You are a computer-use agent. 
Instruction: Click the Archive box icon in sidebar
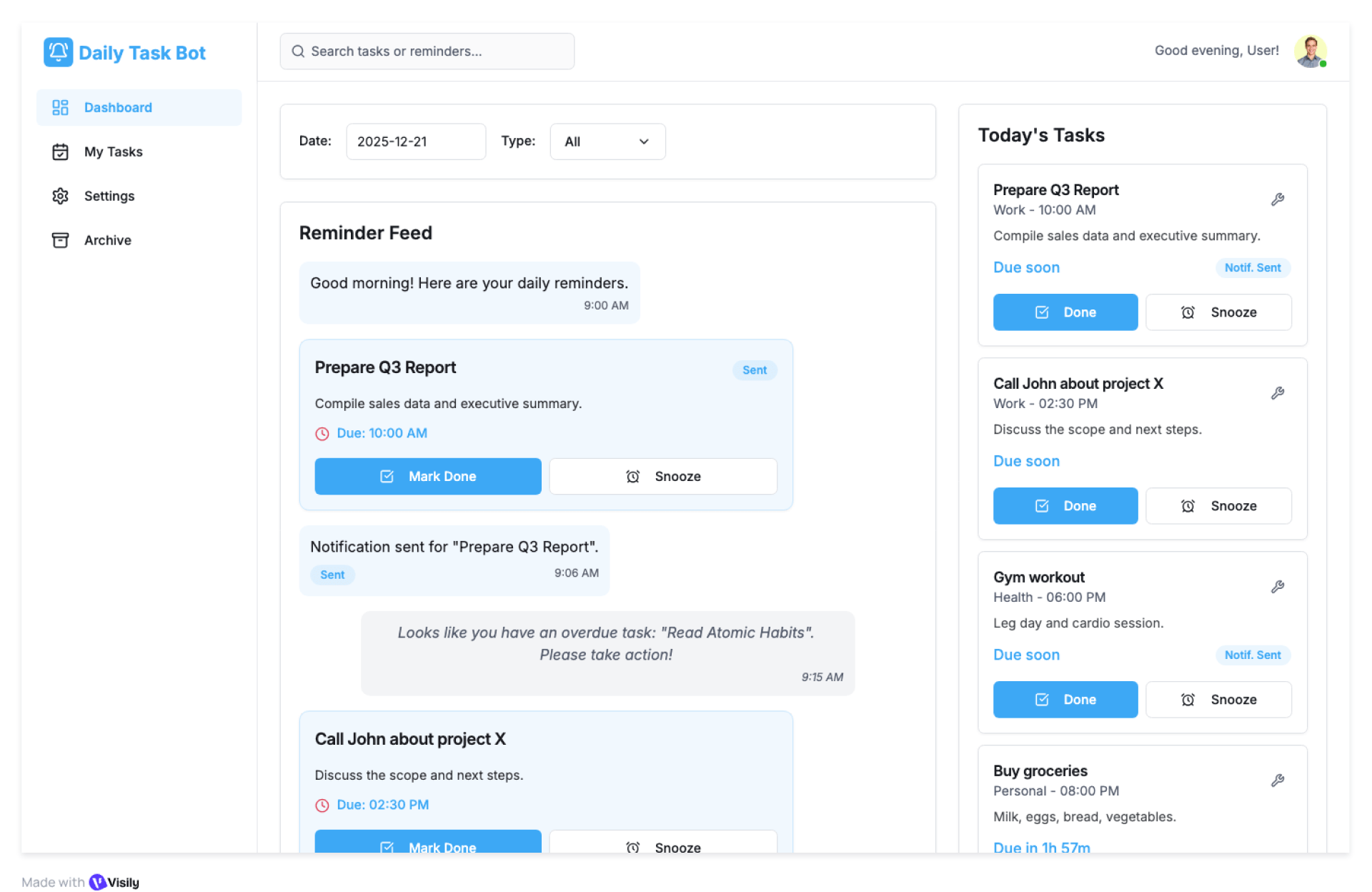tap(60, 240)
